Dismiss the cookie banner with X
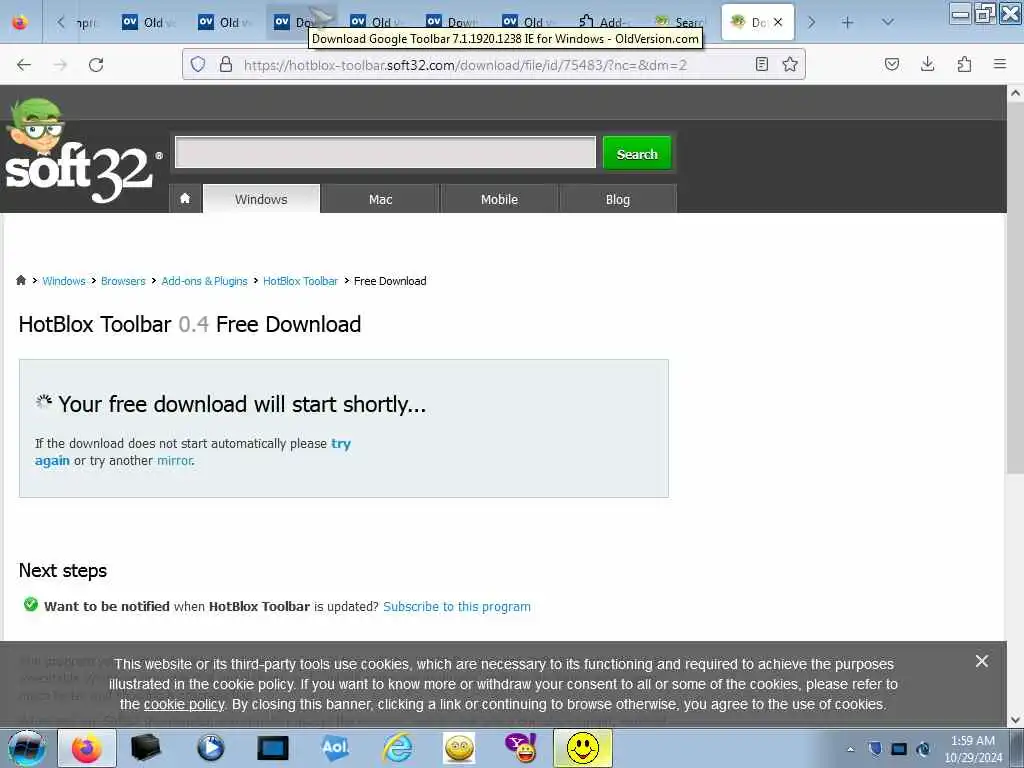Viewport: 1024px width, 768px height. pos(982,661)
